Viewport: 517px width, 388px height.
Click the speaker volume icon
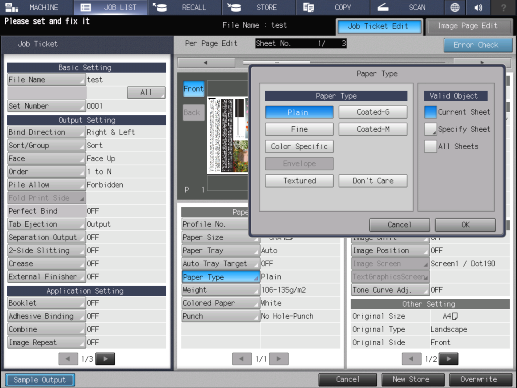coord(478,7)
